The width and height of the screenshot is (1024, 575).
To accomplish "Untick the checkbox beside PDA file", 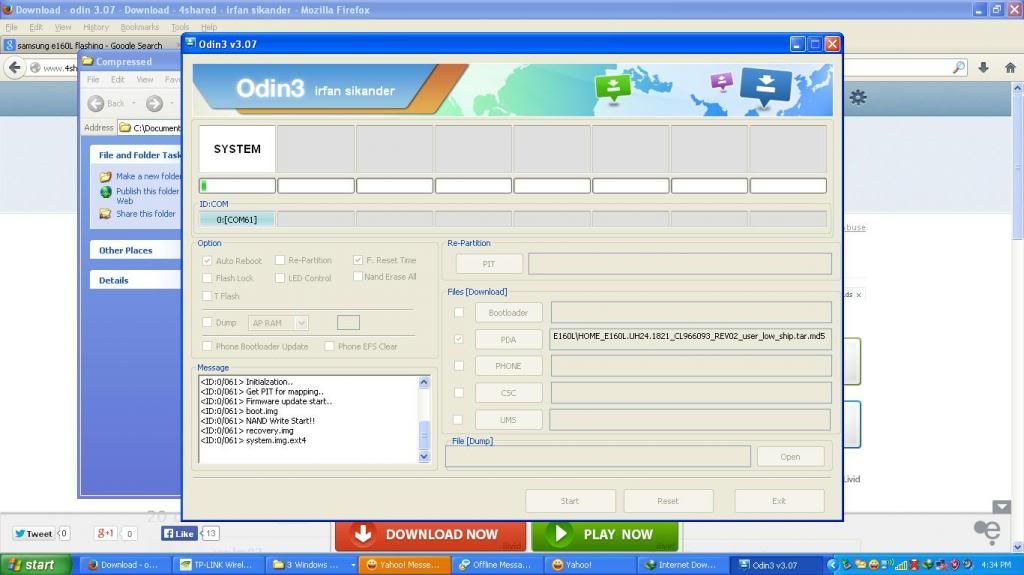I will pyautogui.click(x=458, y=339).
